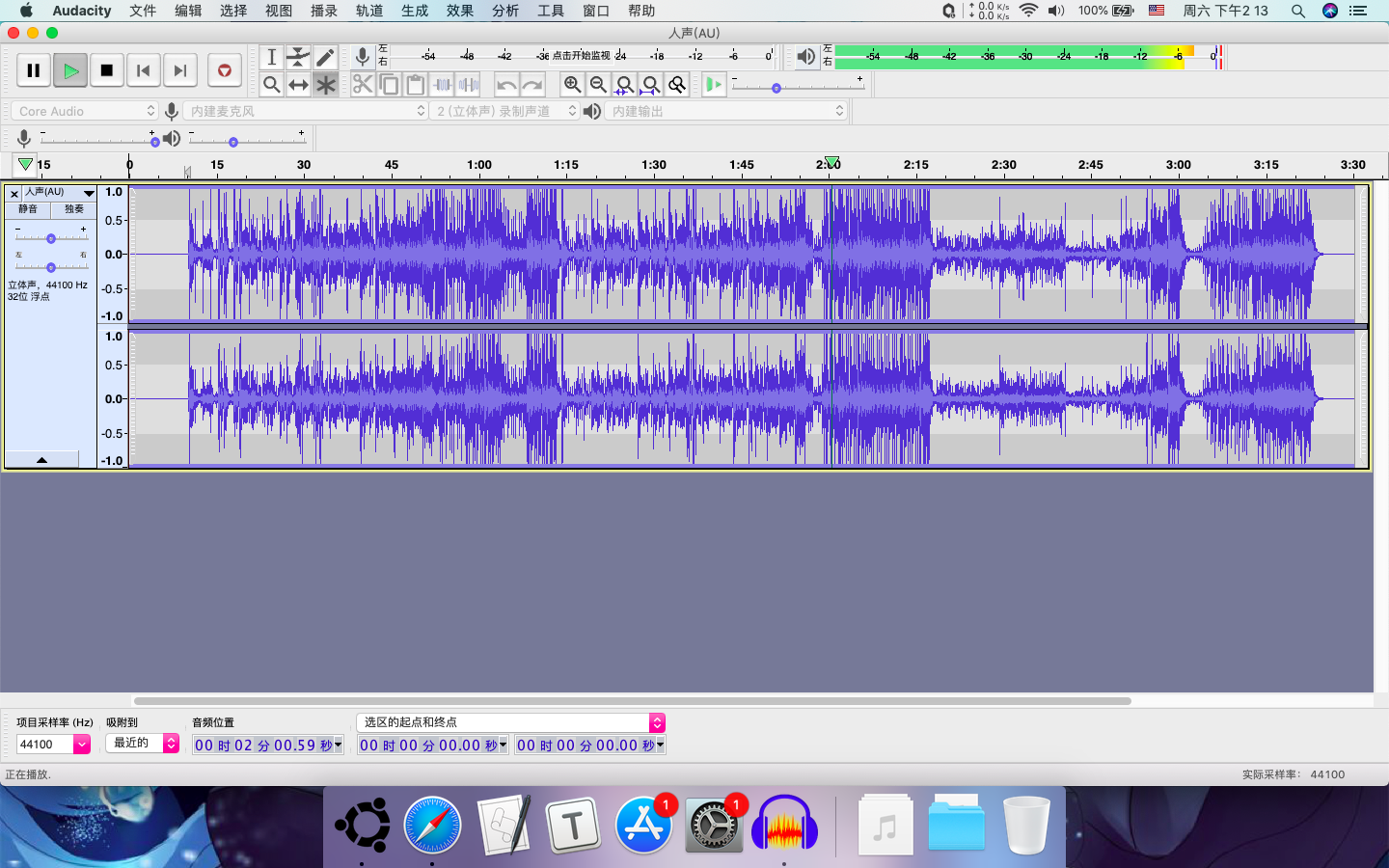Toggle the 独奏 (solo) button on track
This screenshot has height=868, width=1389.
click(74, 209)
